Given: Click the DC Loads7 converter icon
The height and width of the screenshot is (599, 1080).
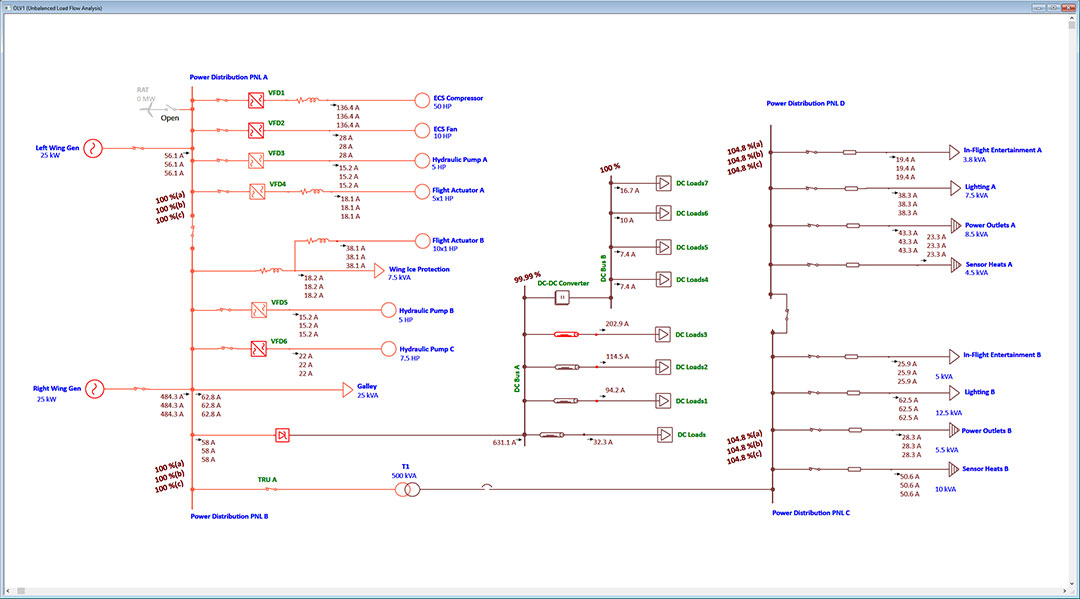Looking at the screenshot, I should tap(663, 183).
